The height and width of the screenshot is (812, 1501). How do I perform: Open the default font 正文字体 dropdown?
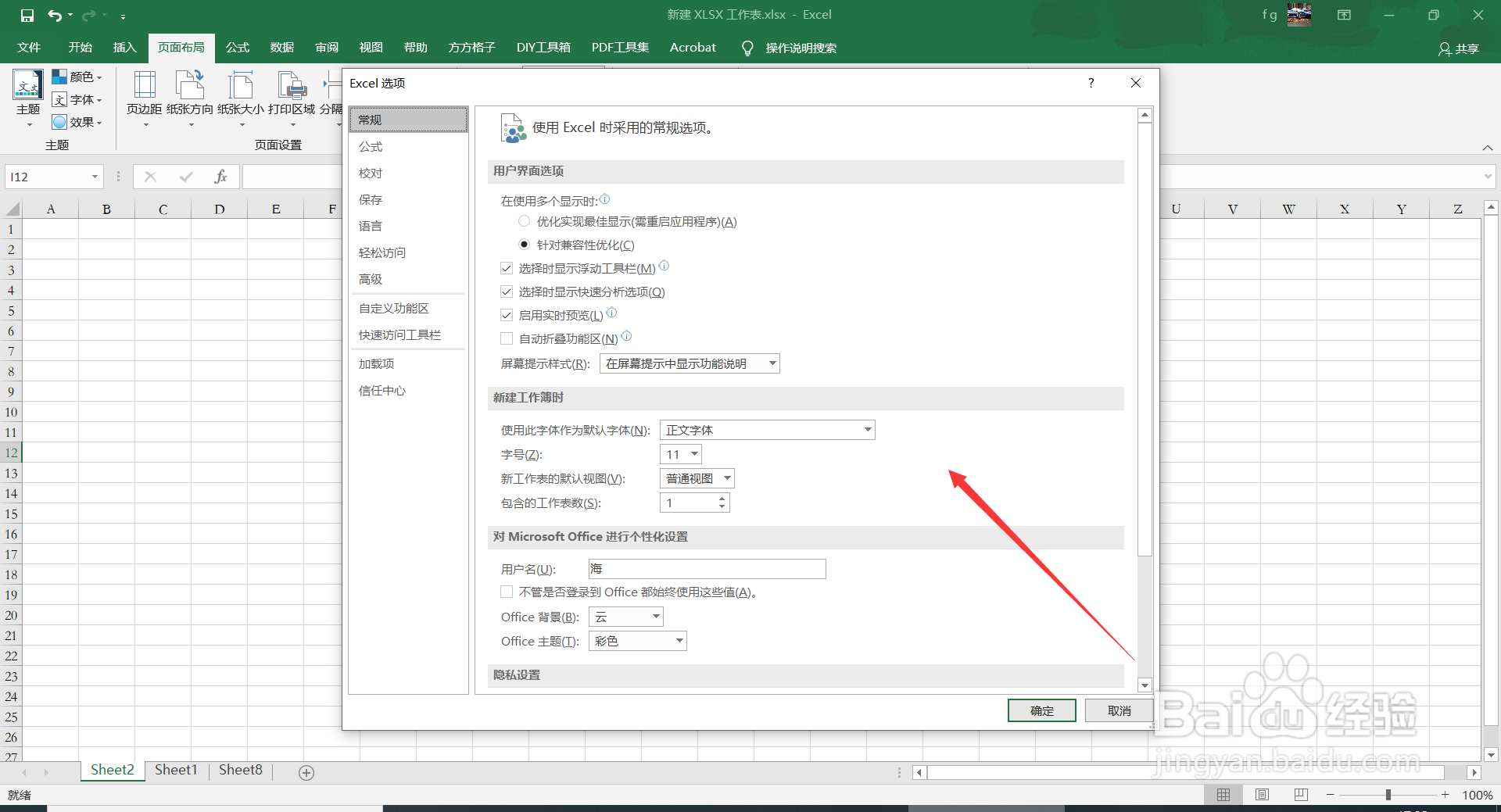768,430
